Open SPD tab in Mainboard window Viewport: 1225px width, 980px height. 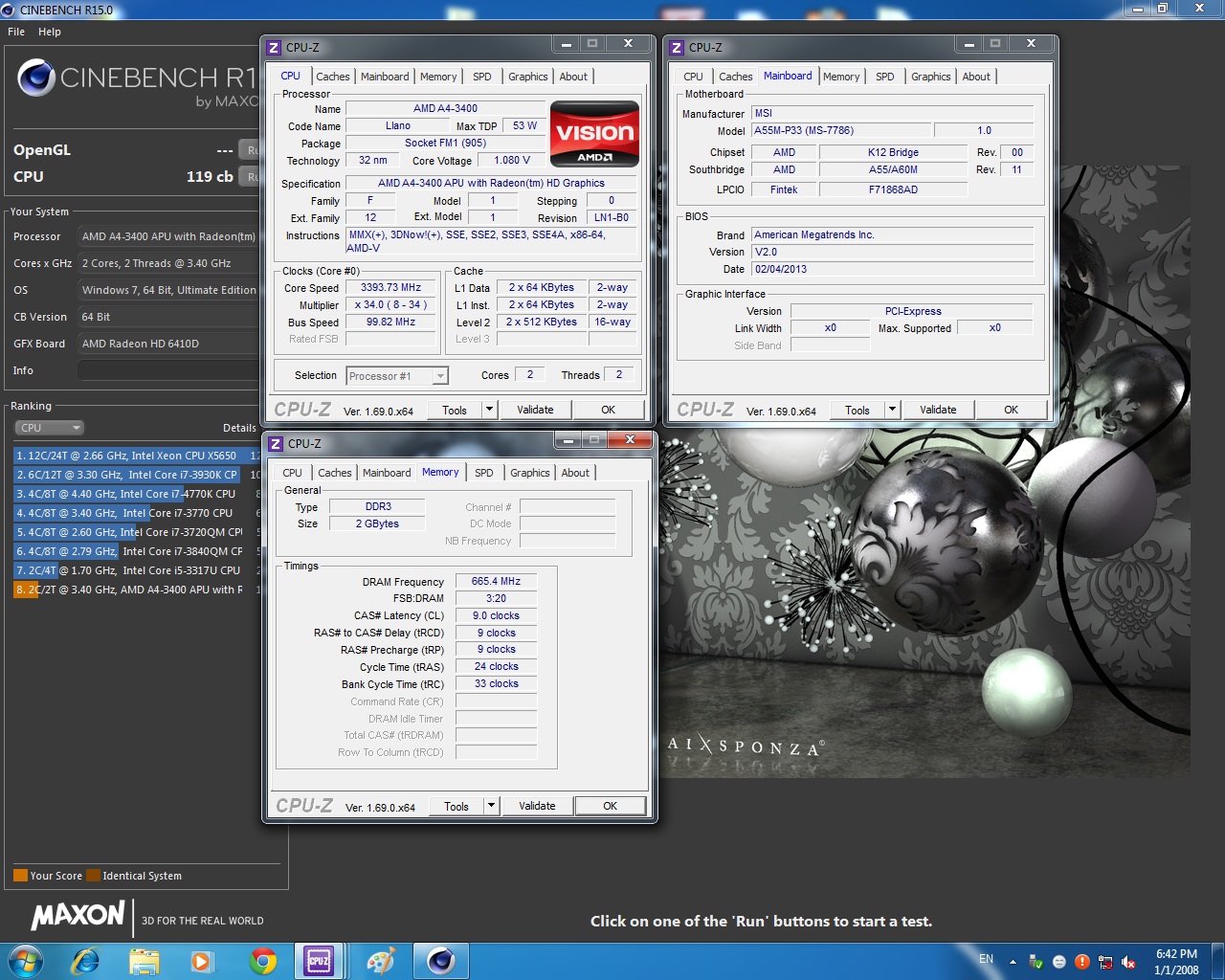885,77
